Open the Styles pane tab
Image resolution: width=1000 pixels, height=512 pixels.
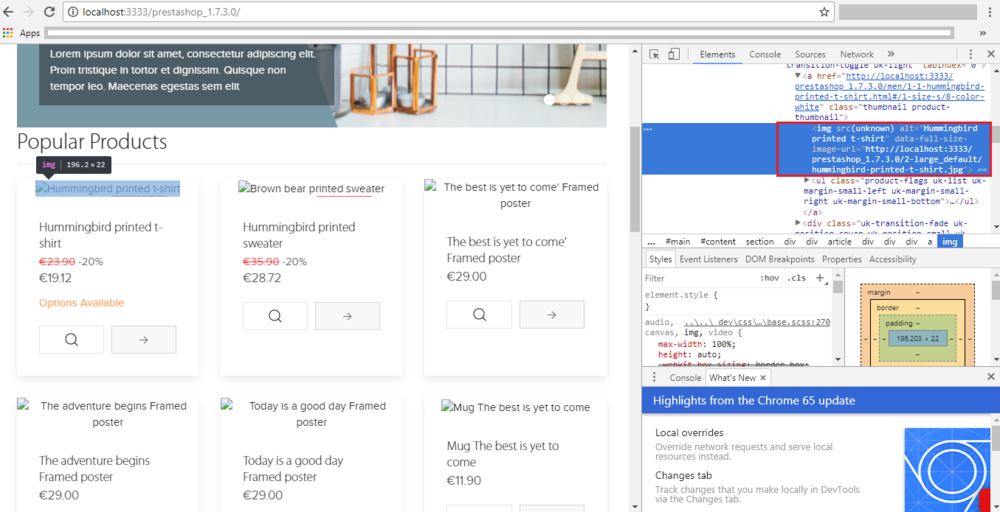(660, 259)
